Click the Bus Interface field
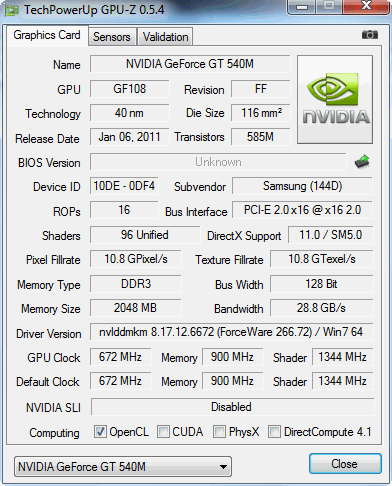392x486 pixels. click(302, 210)
